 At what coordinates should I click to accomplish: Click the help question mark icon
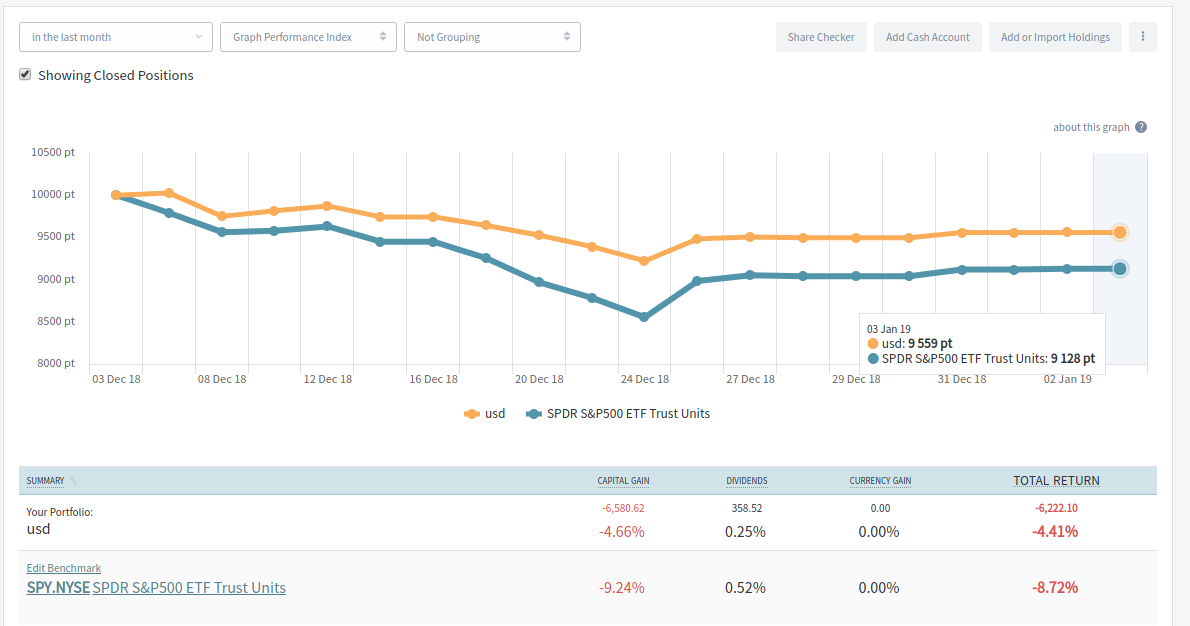tap(1141, 127)
